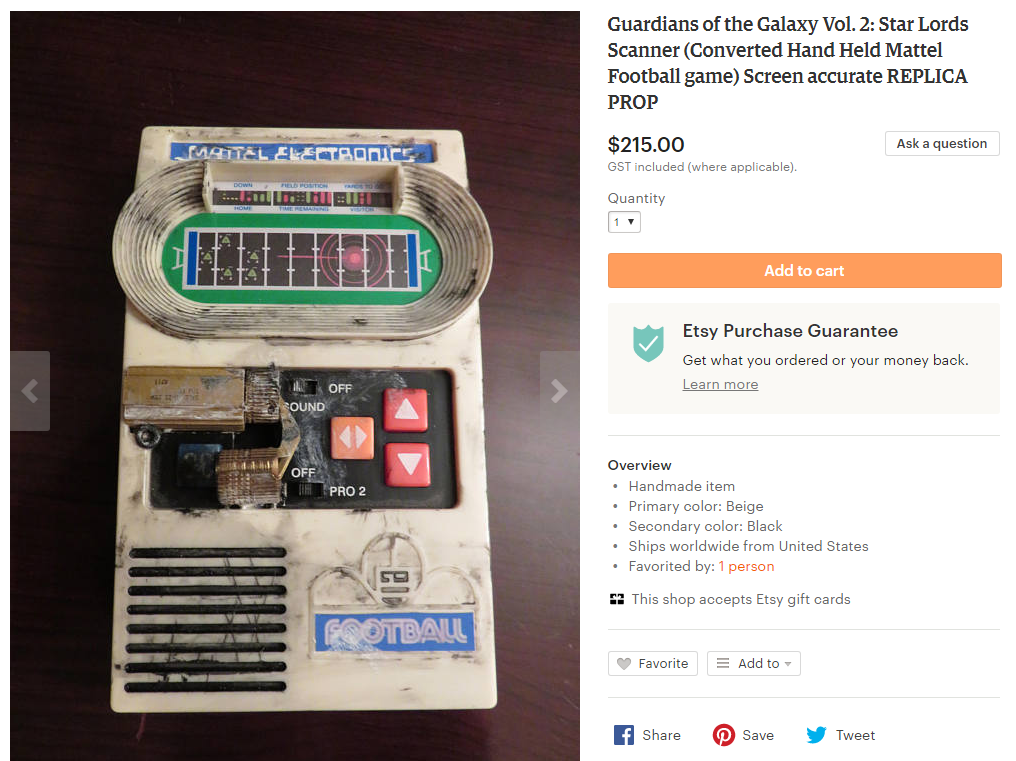Show the previous product photo arrow
The image size is (1016, 761).
coord(30,391)
